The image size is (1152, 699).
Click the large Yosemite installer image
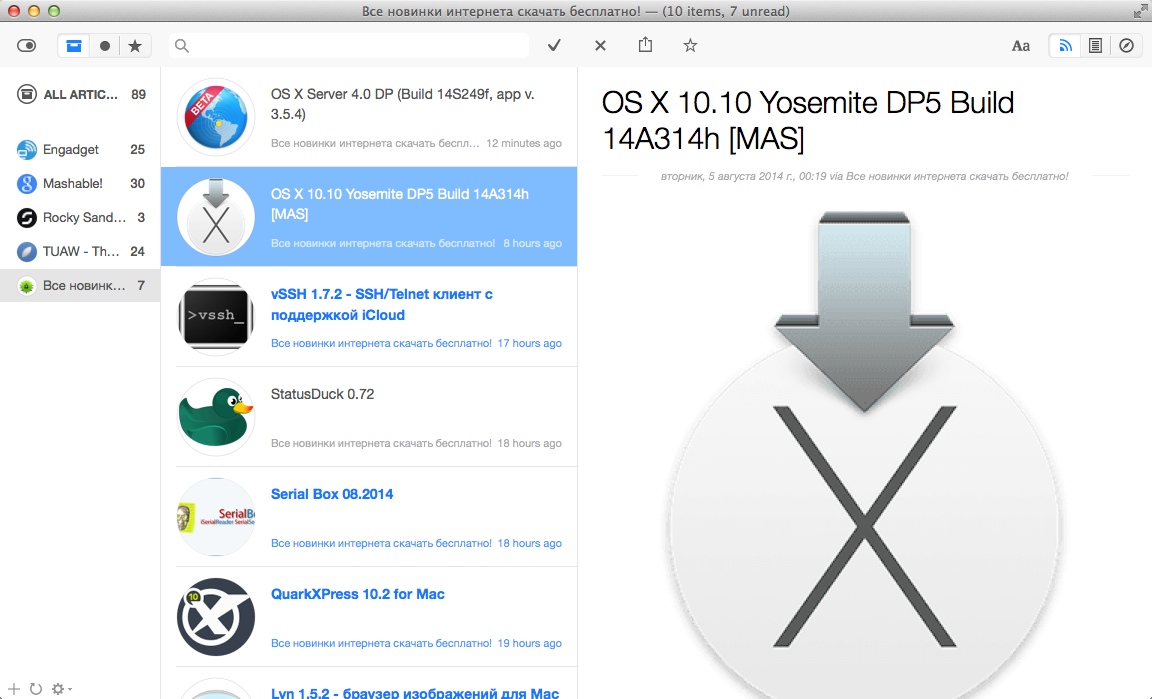pos(865,454)
